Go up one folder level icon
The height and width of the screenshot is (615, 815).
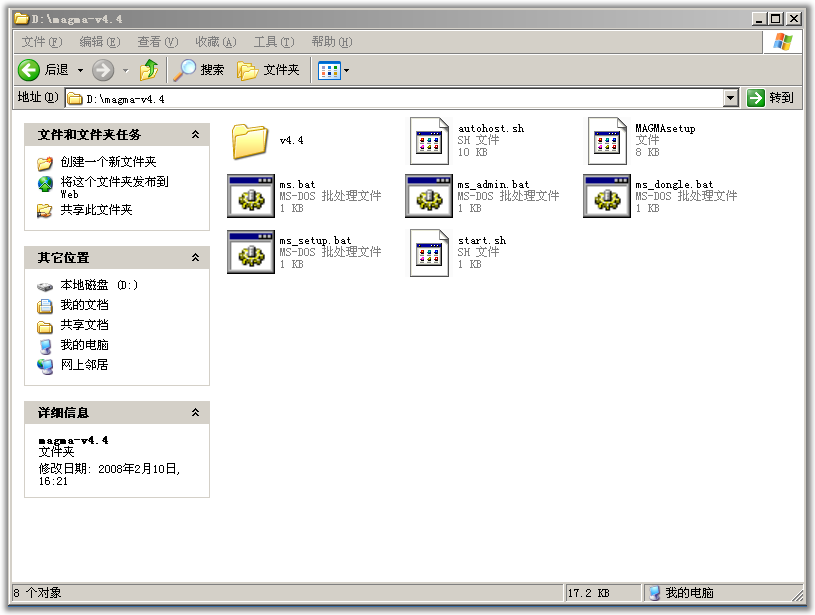coord(149,70)
